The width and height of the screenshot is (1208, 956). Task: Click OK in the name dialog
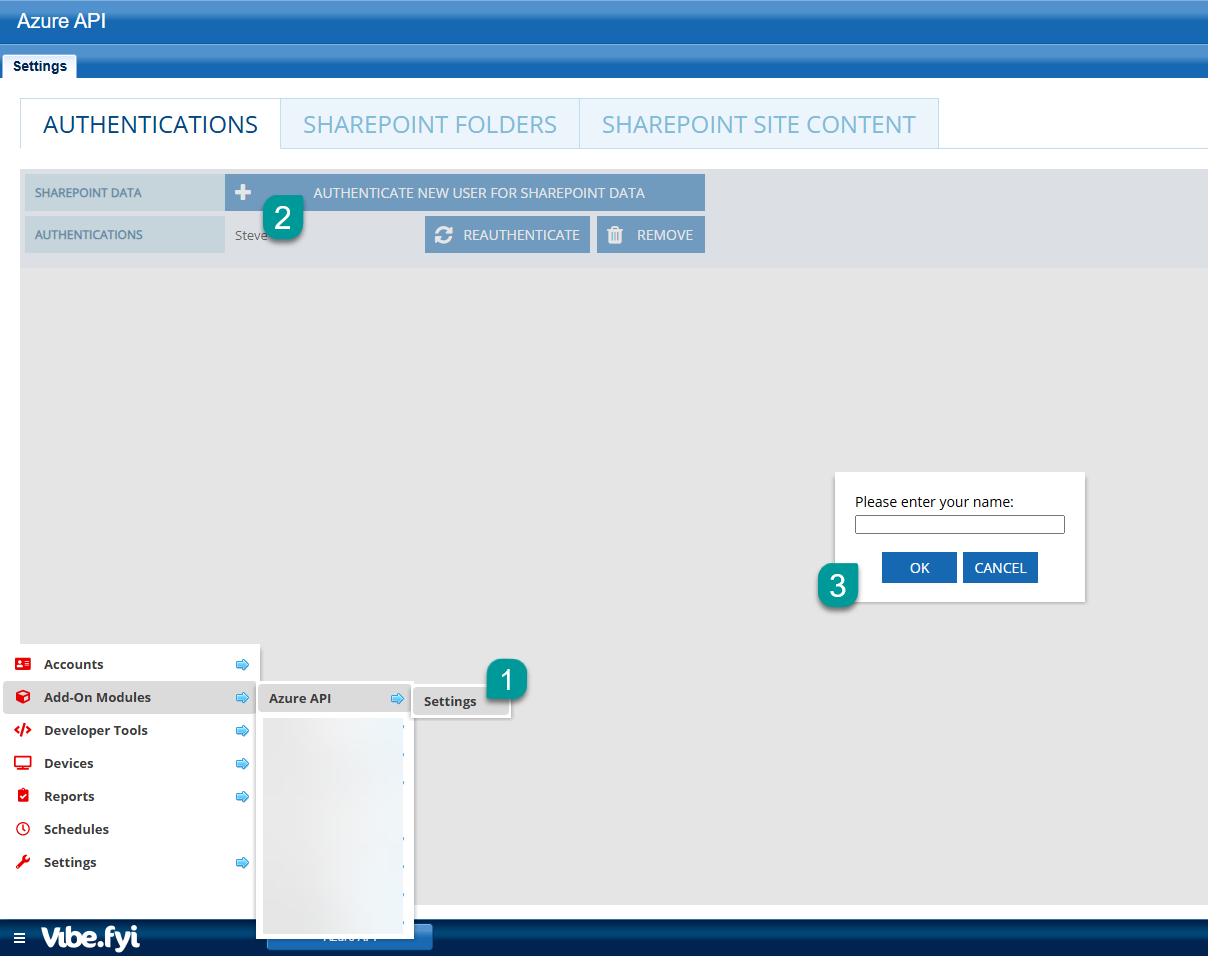[x=919, y=568]
